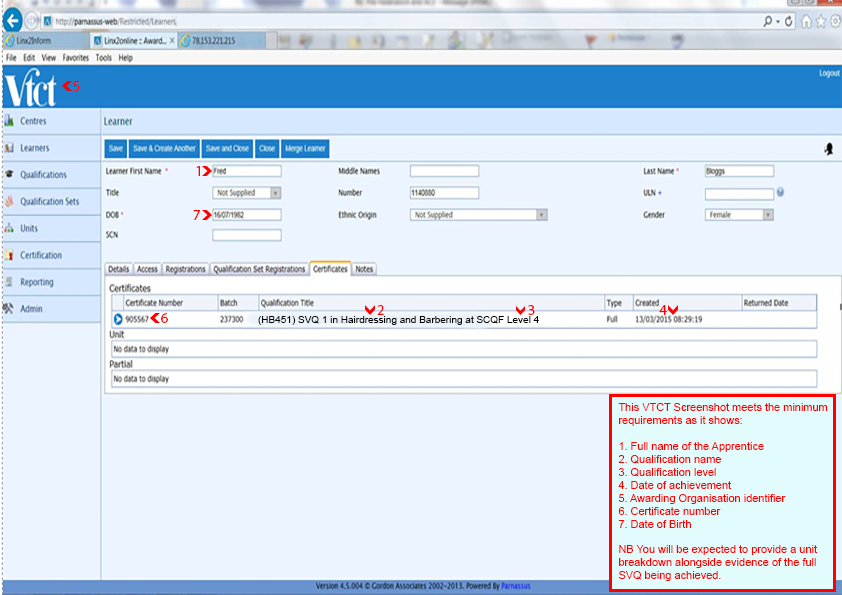Click the browser home icon
842x595 pixels.
pos(806,21)
